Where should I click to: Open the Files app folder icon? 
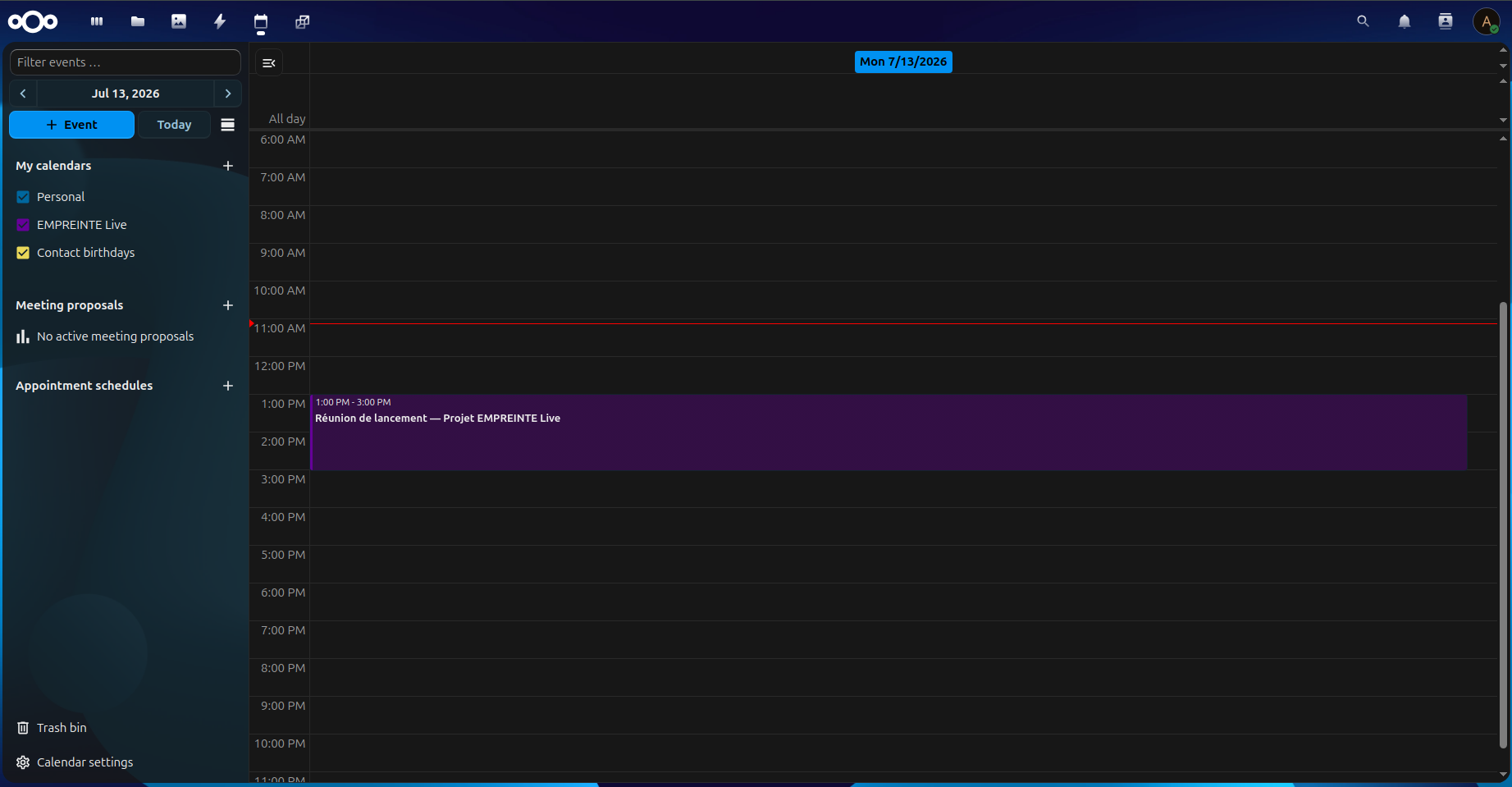tap(138, 21)
